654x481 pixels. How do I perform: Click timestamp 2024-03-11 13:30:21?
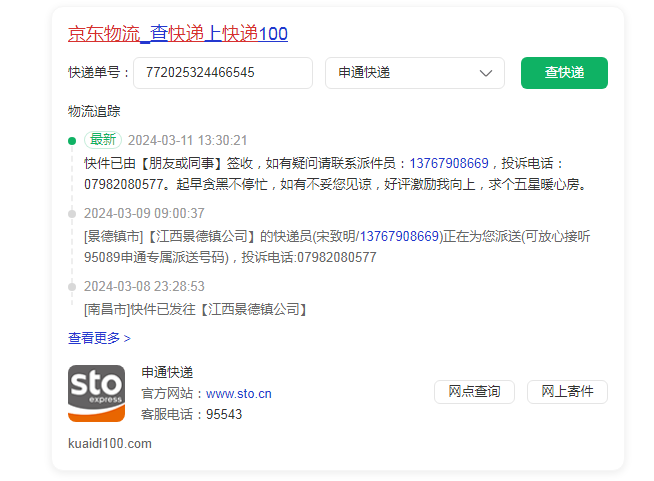[187, 140]
